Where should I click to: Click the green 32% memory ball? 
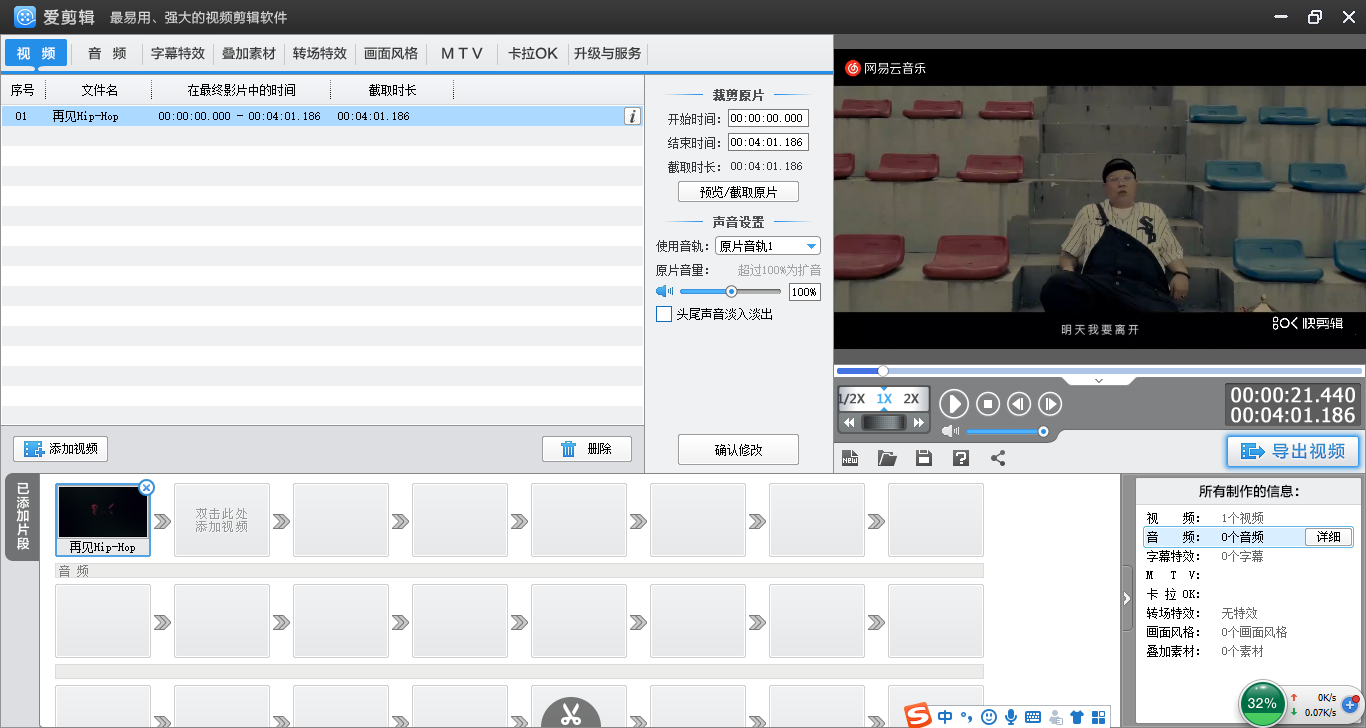coord(1262,703)
